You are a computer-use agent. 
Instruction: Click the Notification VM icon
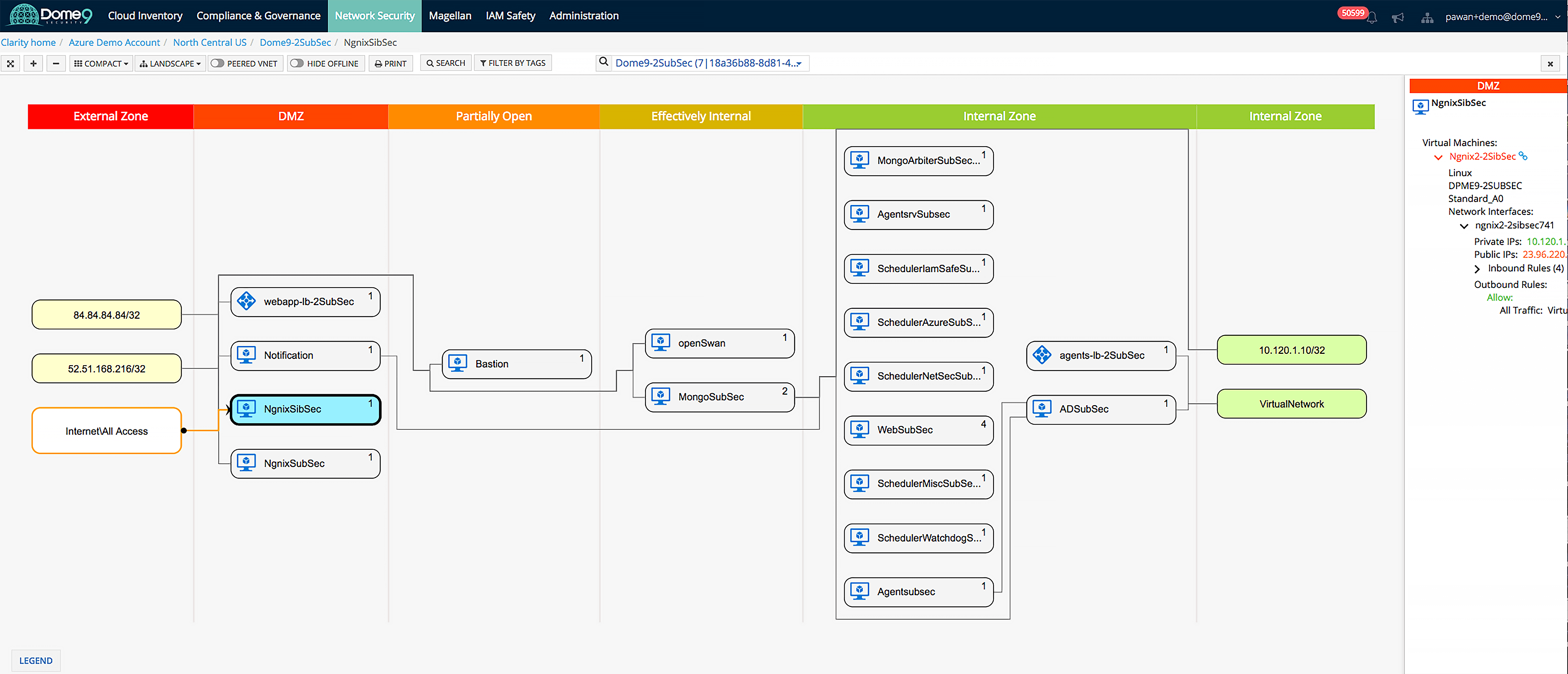tap(246, 355)
